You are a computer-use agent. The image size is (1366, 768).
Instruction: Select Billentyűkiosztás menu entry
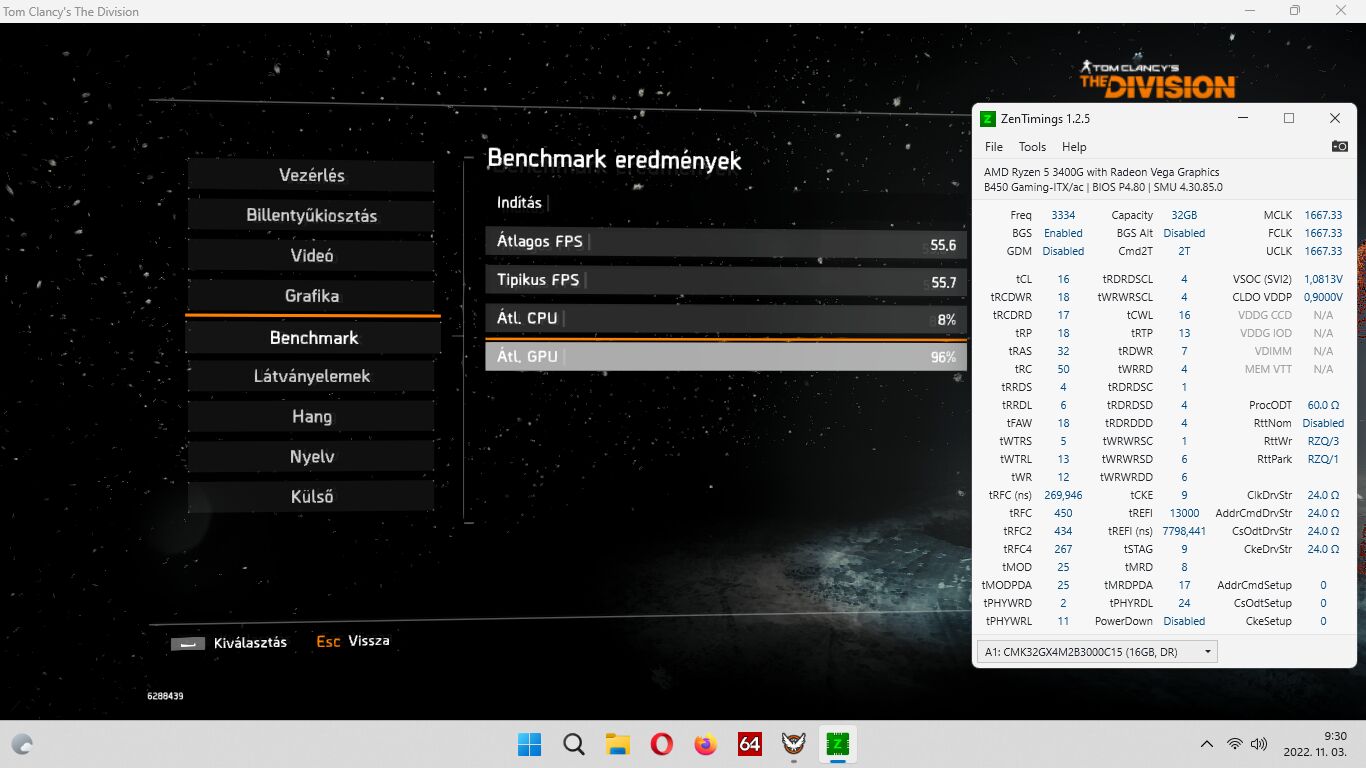pyautogui.click(x=312, y=215)
